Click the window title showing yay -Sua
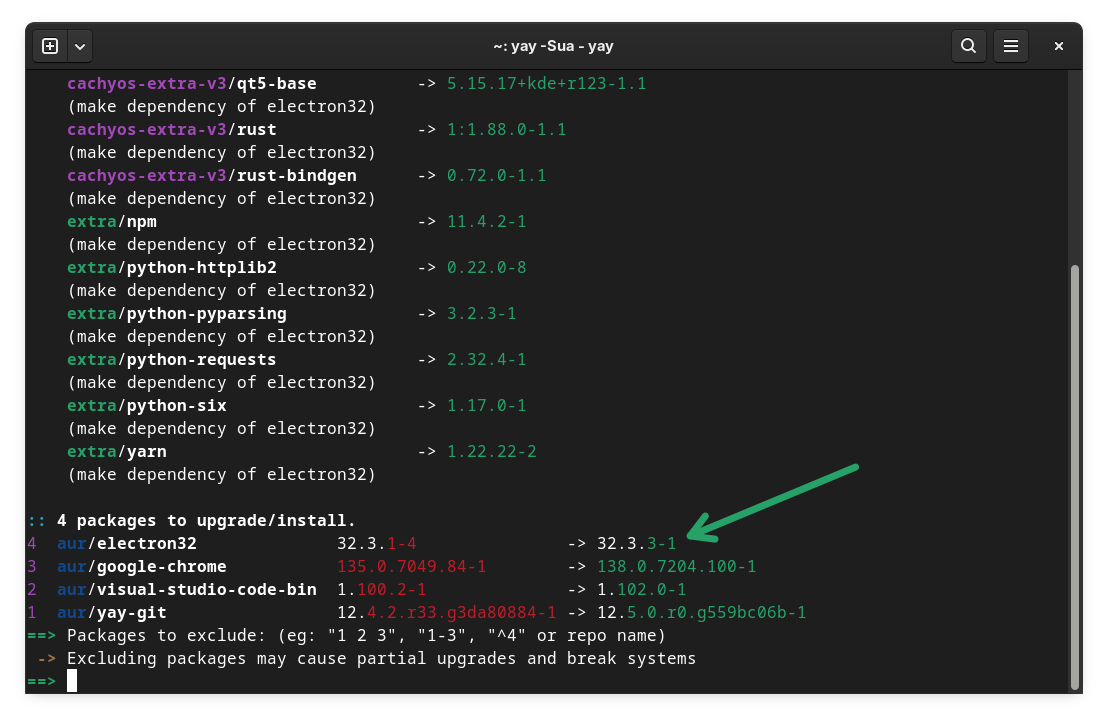Image resolution: width=1108 pixels, height=722 pixels. (x=554, y=46)
